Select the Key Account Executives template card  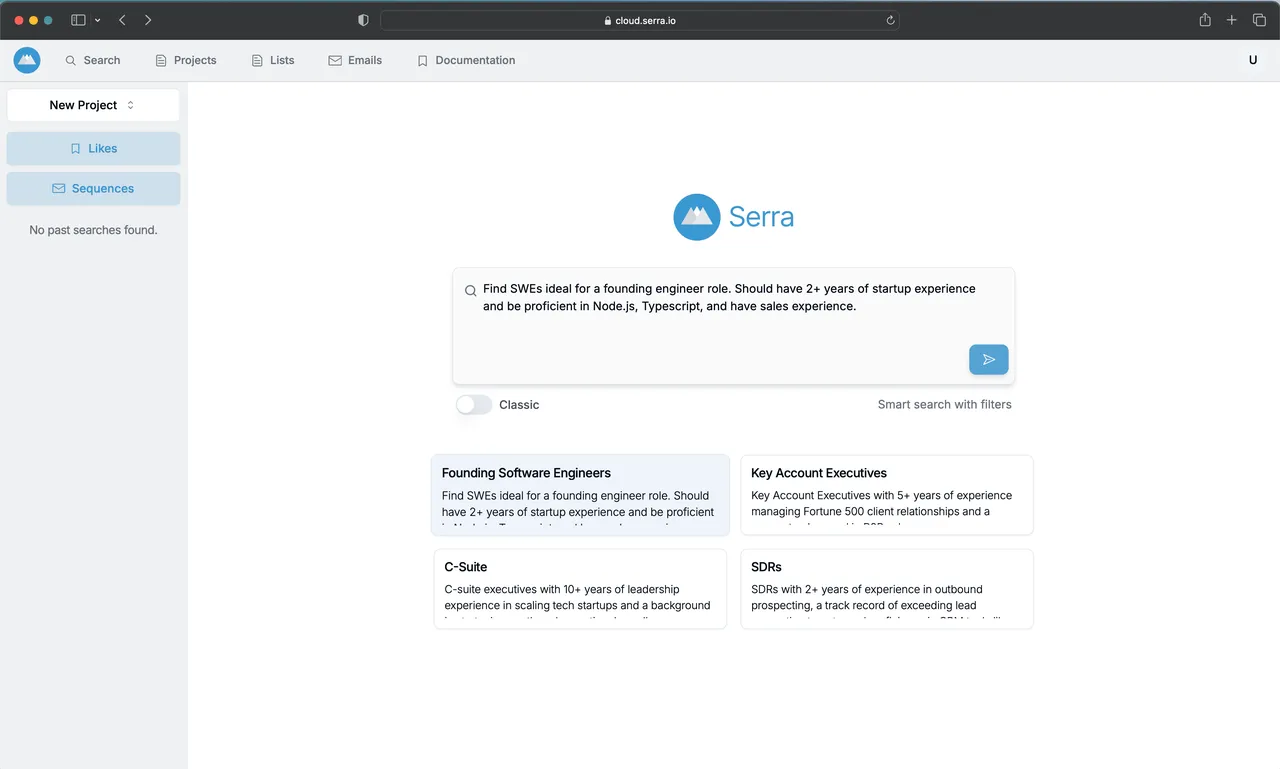[887, 495]
